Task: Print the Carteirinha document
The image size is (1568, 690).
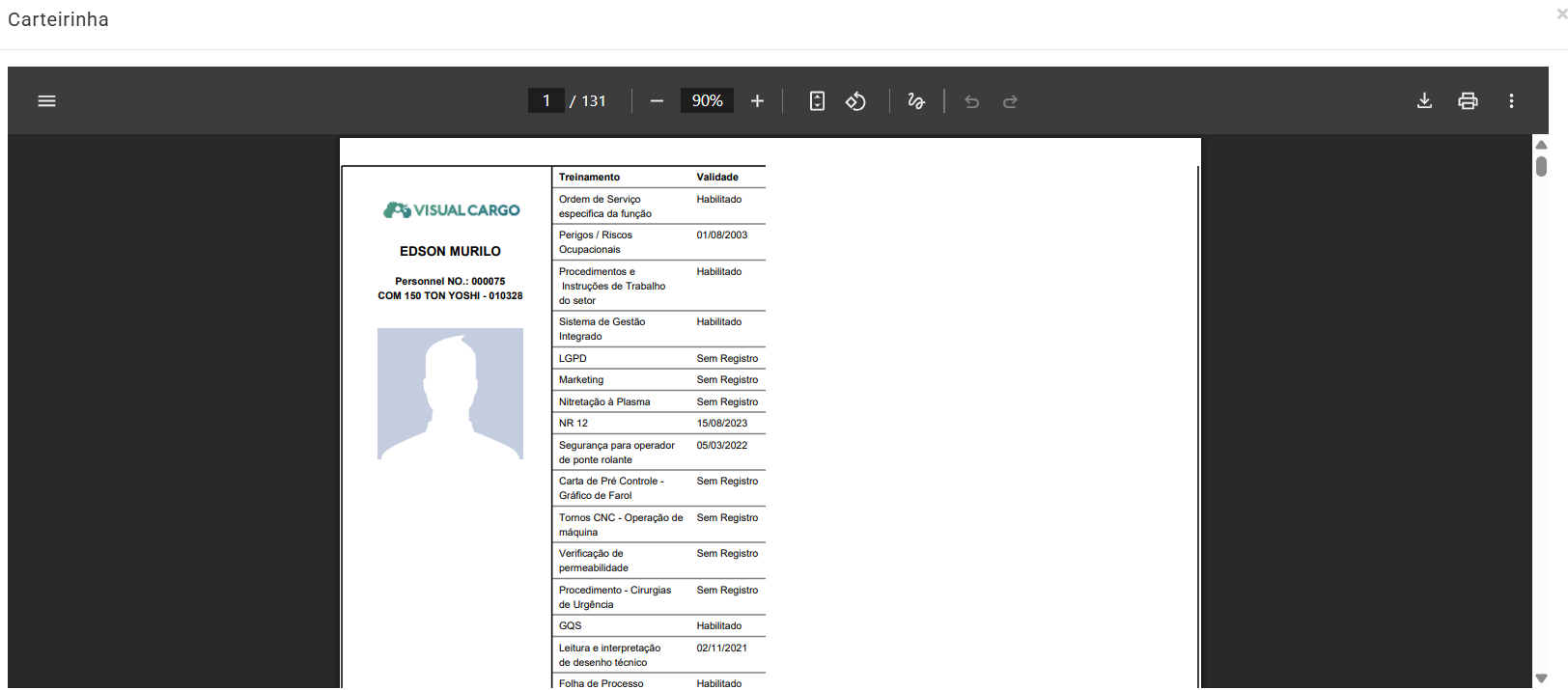Action: point(1468,101)
